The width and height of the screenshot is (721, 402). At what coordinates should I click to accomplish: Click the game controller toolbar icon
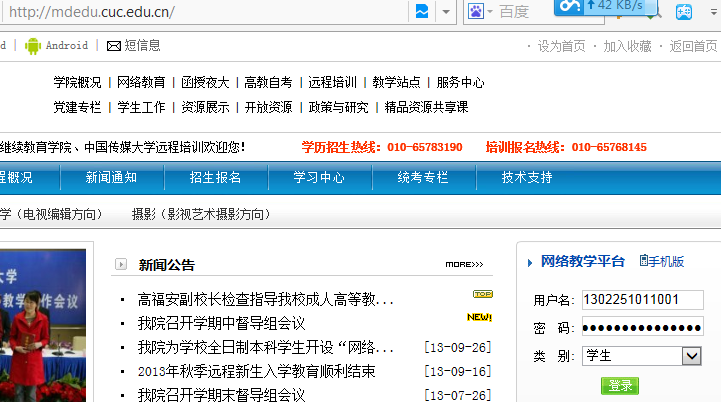[684, 12]
